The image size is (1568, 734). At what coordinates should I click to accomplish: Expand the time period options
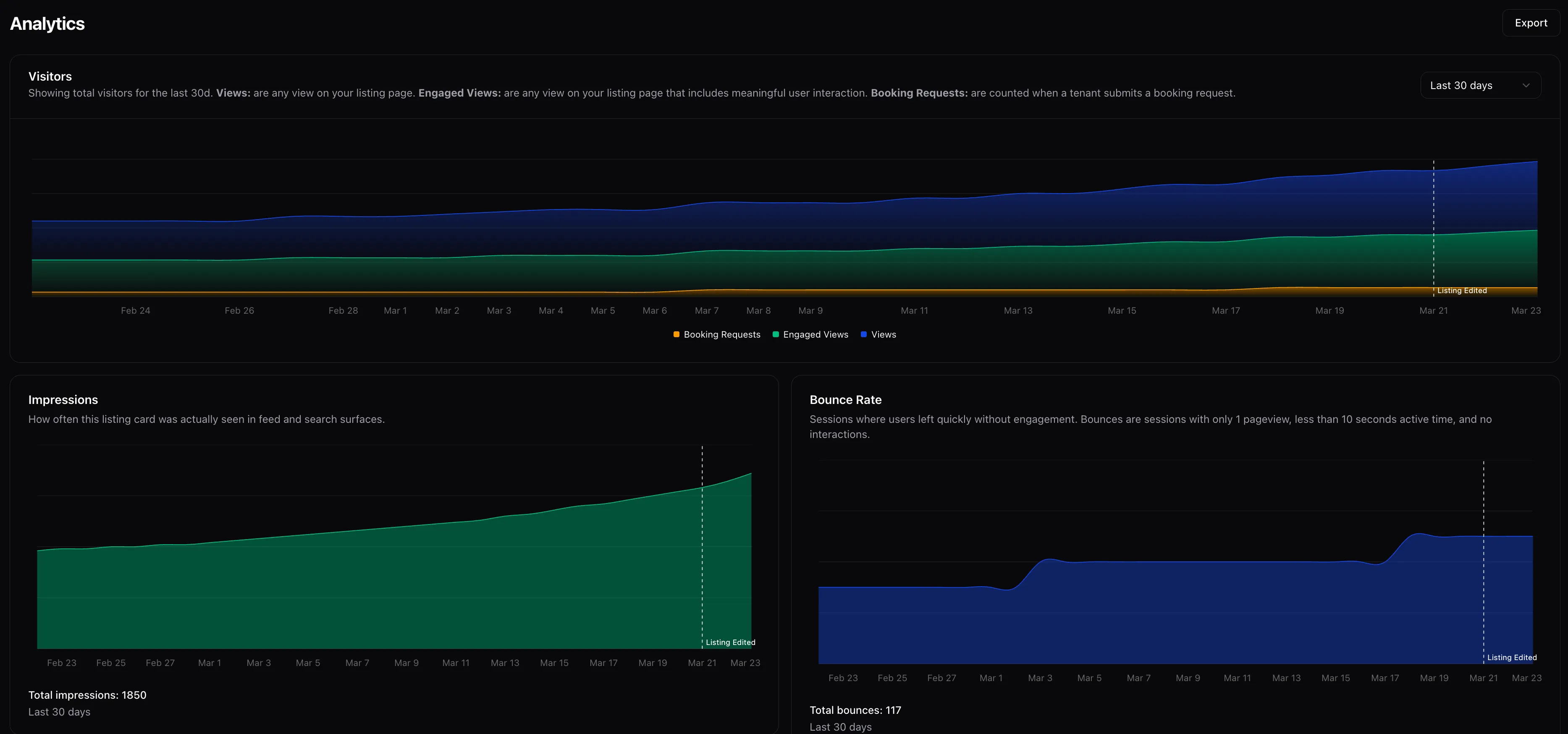pyautogui.click(x=1480, y=85)
